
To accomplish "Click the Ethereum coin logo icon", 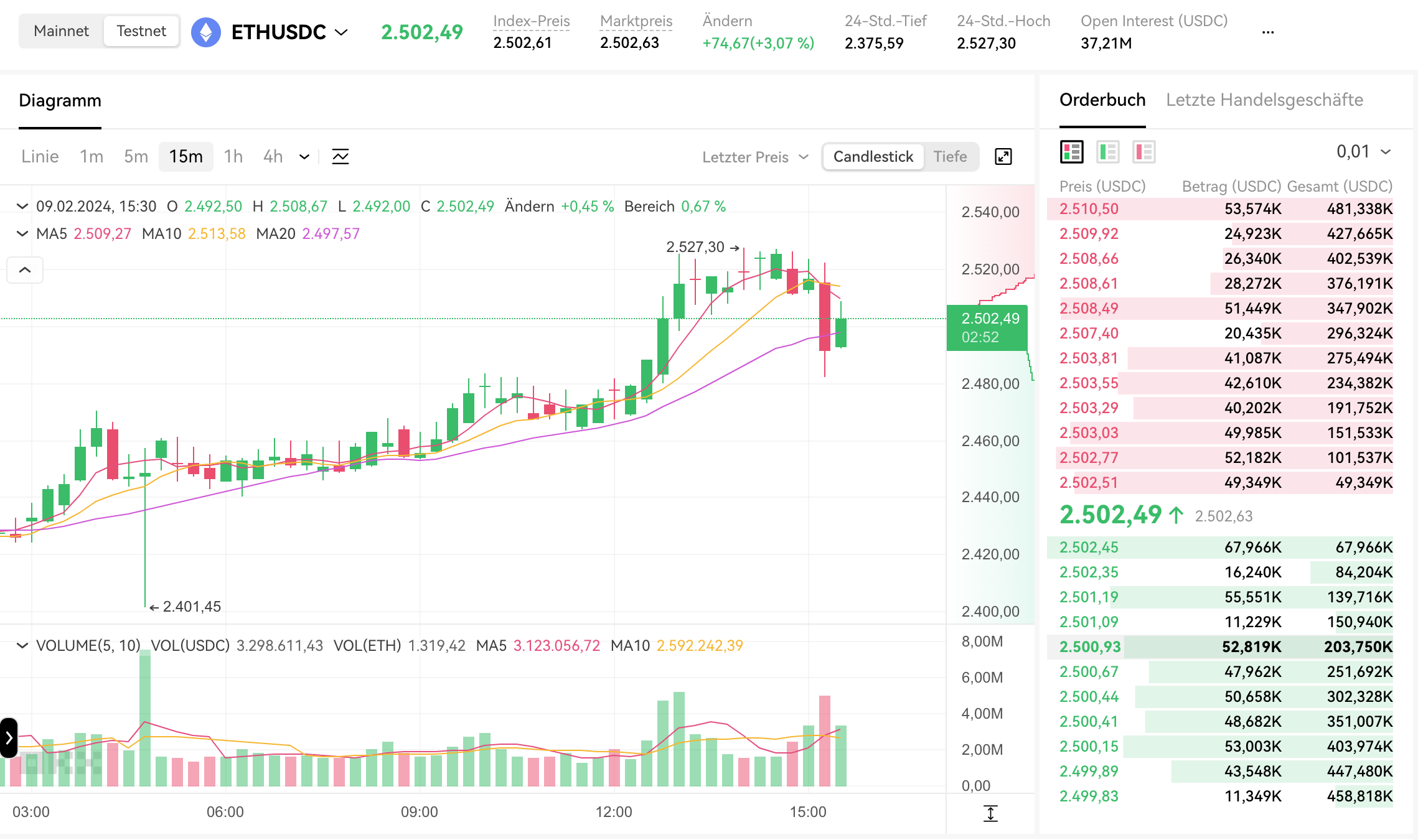I will (x=206, y=32).
